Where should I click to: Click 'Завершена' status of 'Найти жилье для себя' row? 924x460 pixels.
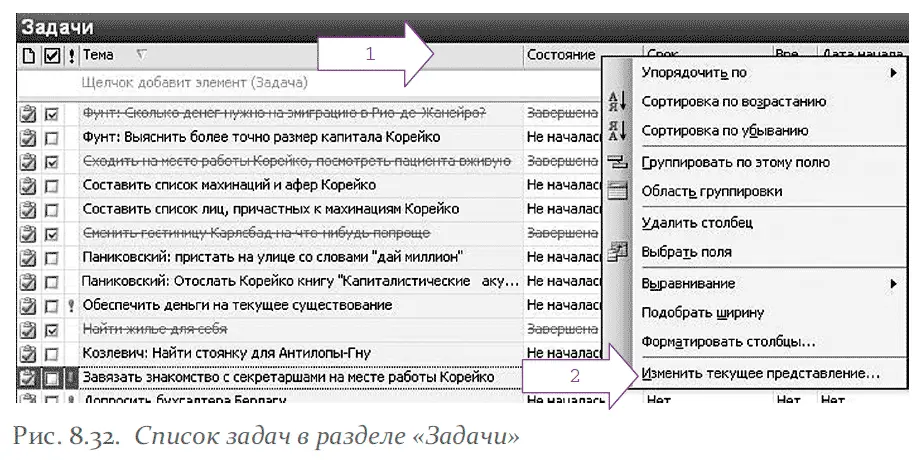click(x=563, y=329)
